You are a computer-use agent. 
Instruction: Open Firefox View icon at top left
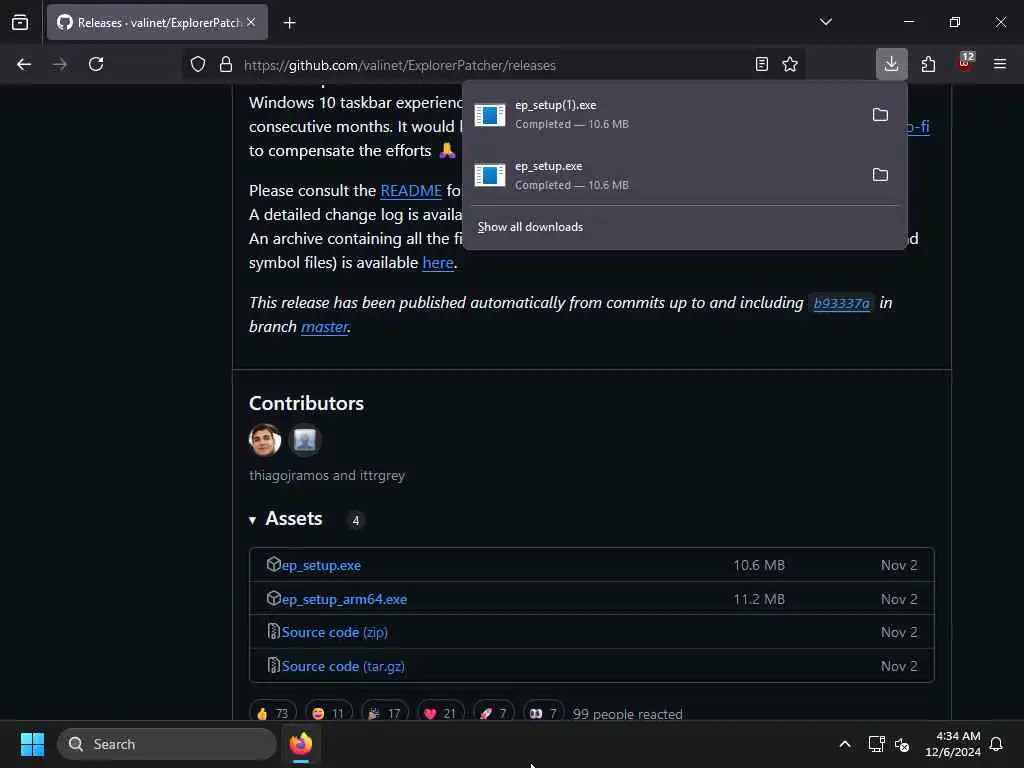[x=20, y=23]
